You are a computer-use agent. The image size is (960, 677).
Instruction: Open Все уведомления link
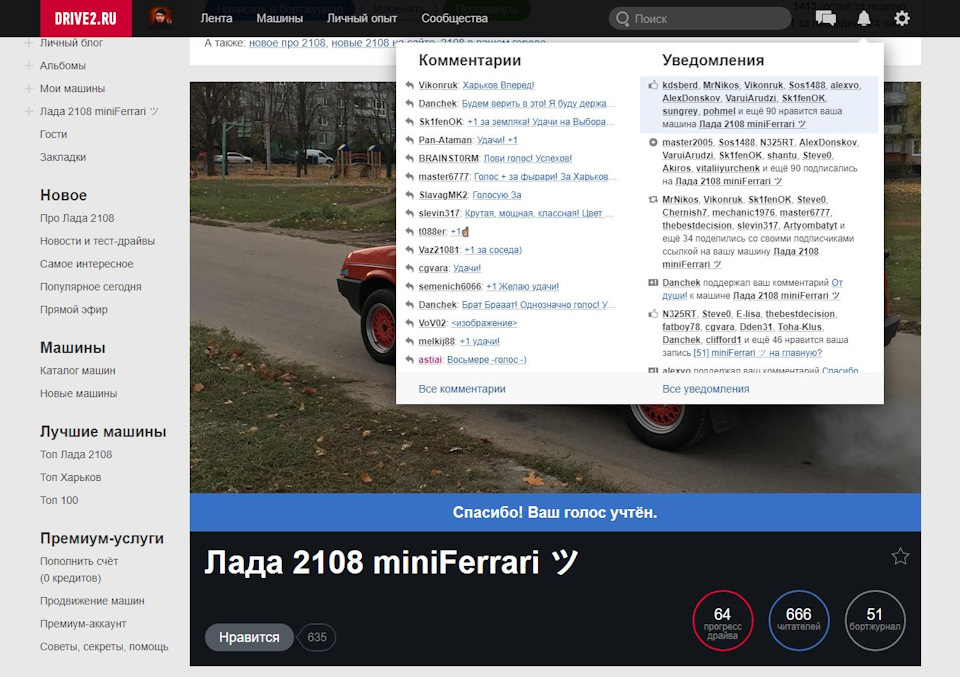(706, 389)
